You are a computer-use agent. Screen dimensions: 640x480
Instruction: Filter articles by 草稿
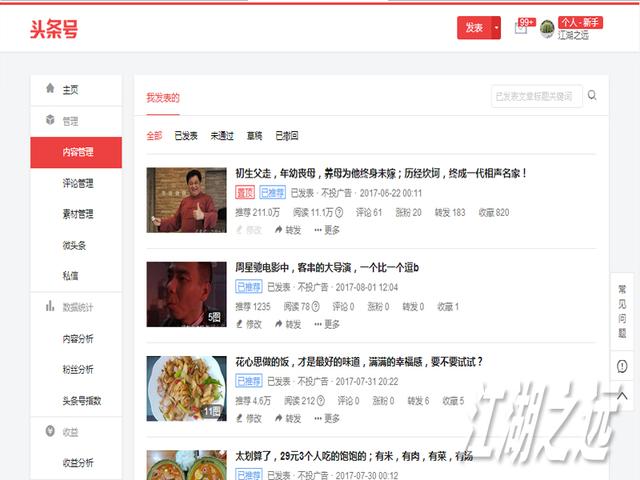click(254, 136)
